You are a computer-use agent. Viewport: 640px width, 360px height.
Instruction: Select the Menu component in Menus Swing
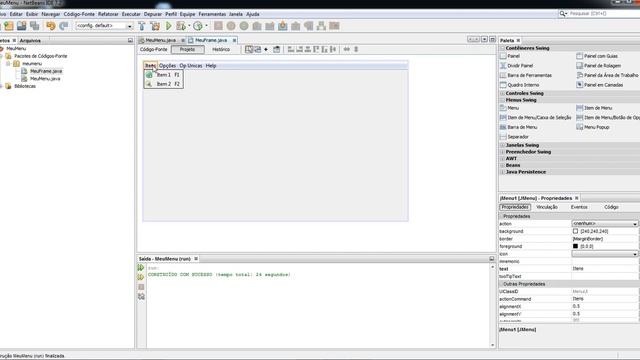pyautogui.click(x=509, y=108)
